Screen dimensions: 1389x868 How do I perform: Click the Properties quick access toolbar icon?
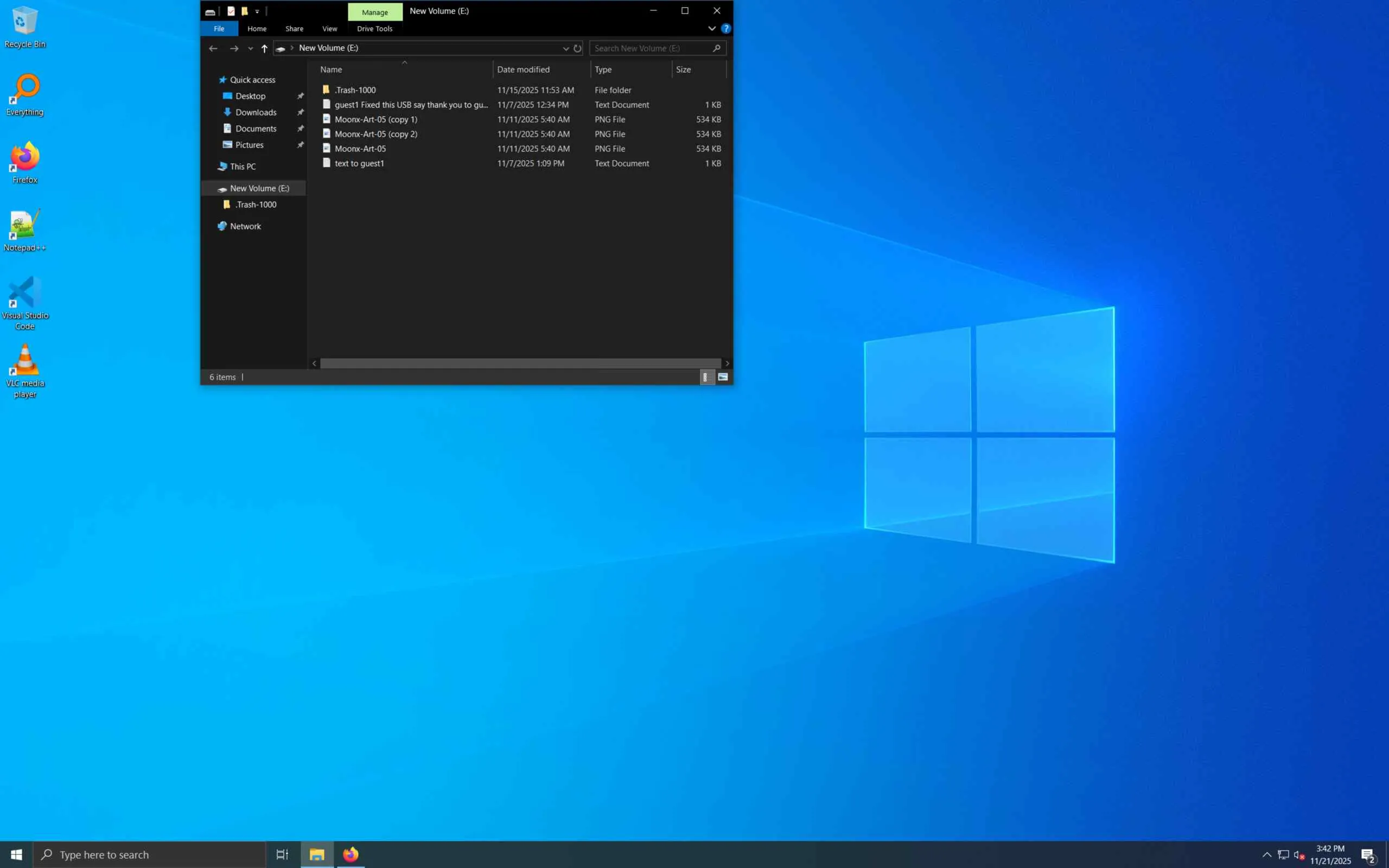(x=231, y=11)
